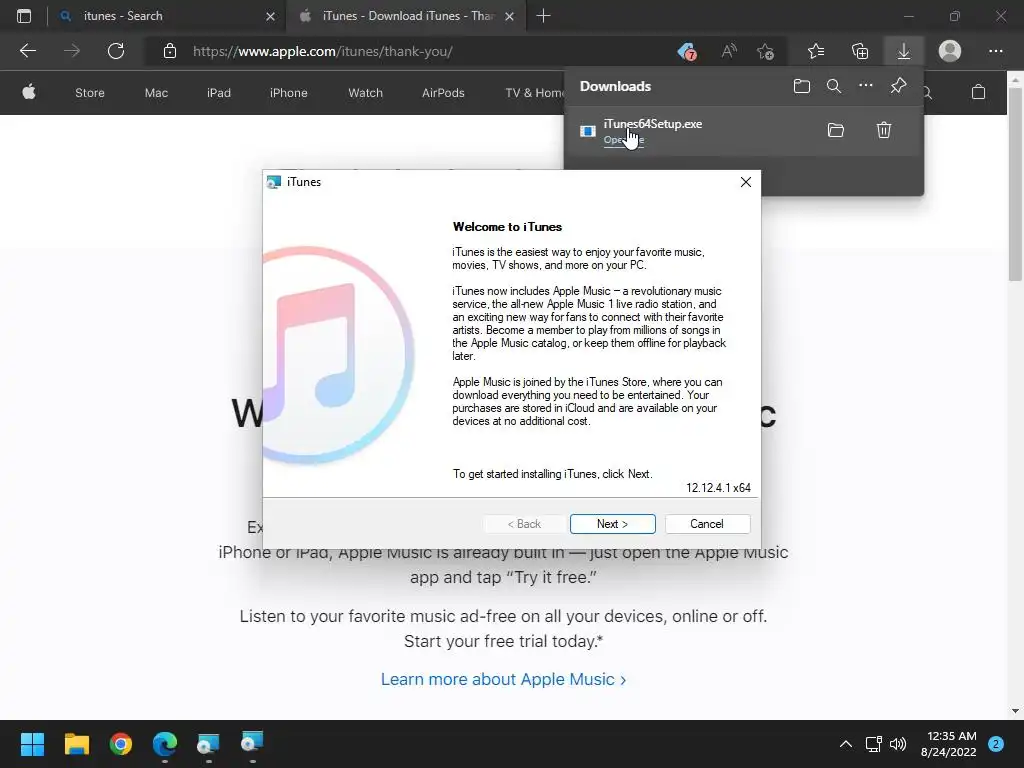Open the Windows Start menu
The height and width of the screenshot is (768, 1024).
pyautogui.click(x=32, y=744)
